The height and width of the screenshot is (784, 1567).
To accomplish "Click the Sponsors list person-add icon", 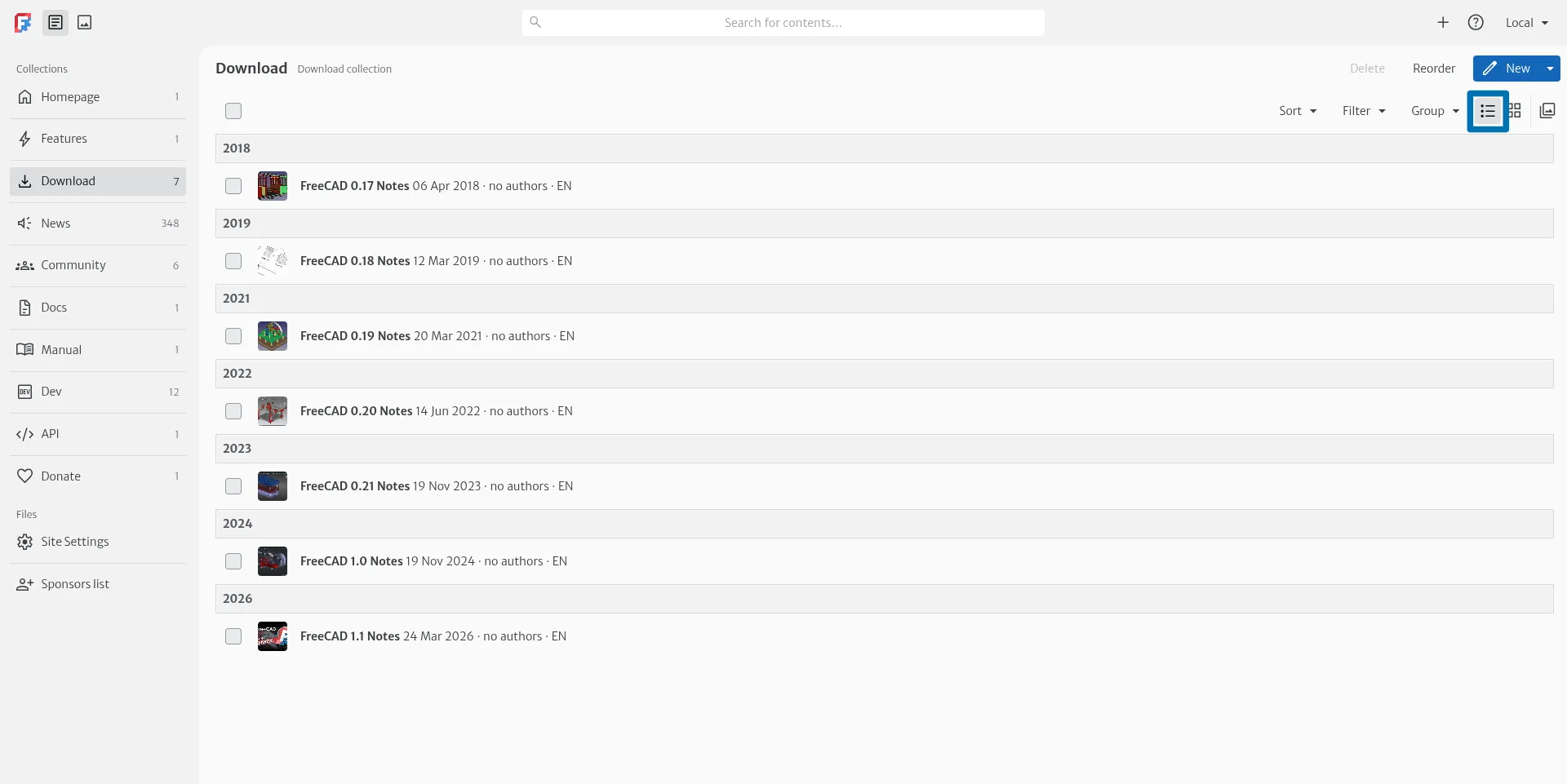I will coord(25,584).
